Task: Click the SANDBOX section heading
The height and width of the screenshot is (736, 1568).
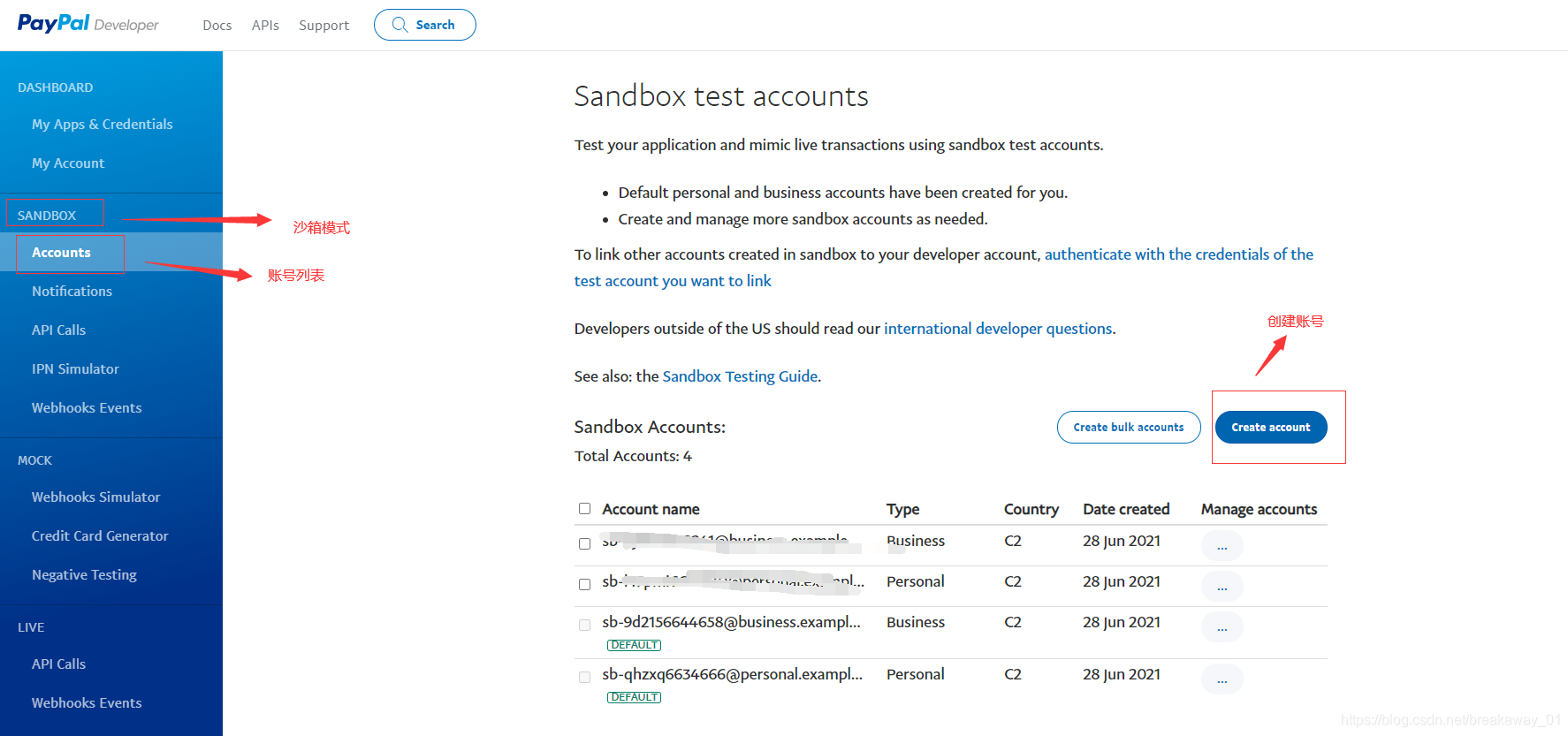Action: pyautogui.click(x=47, y=216)
